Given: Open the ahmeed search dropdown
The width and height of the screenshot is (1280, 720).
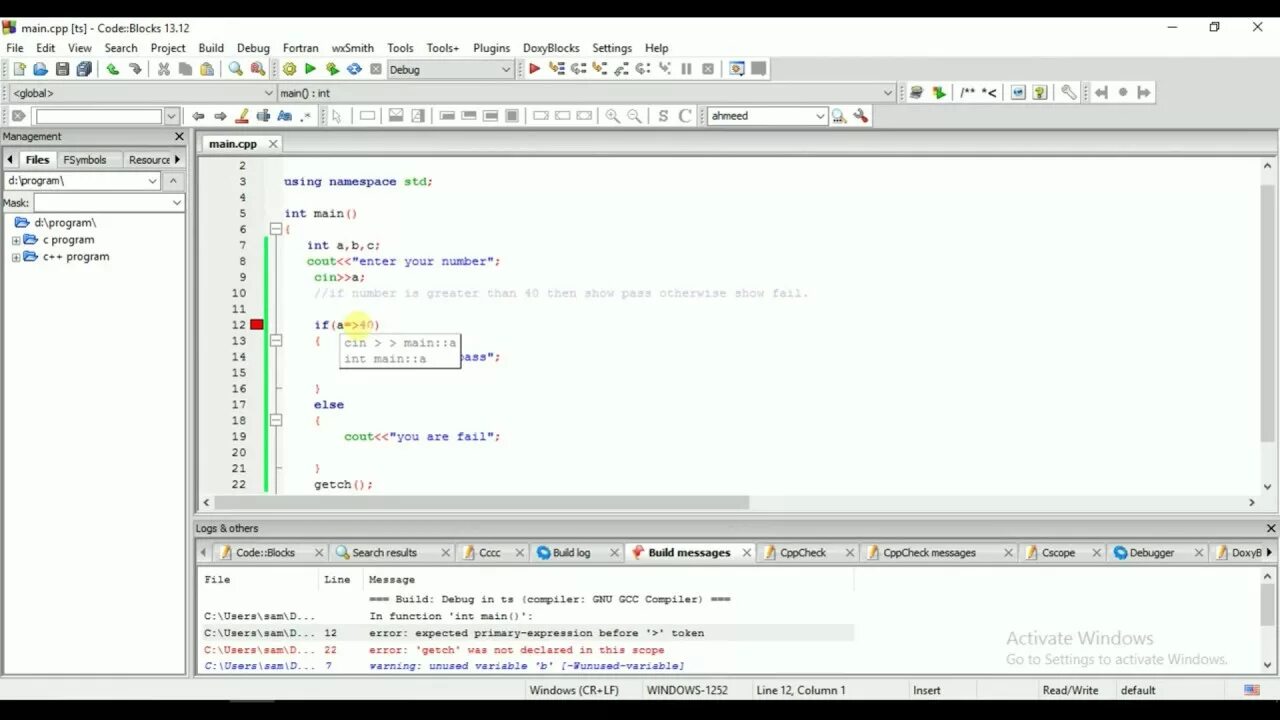Looking at the screenshot, I should (820, 116).
